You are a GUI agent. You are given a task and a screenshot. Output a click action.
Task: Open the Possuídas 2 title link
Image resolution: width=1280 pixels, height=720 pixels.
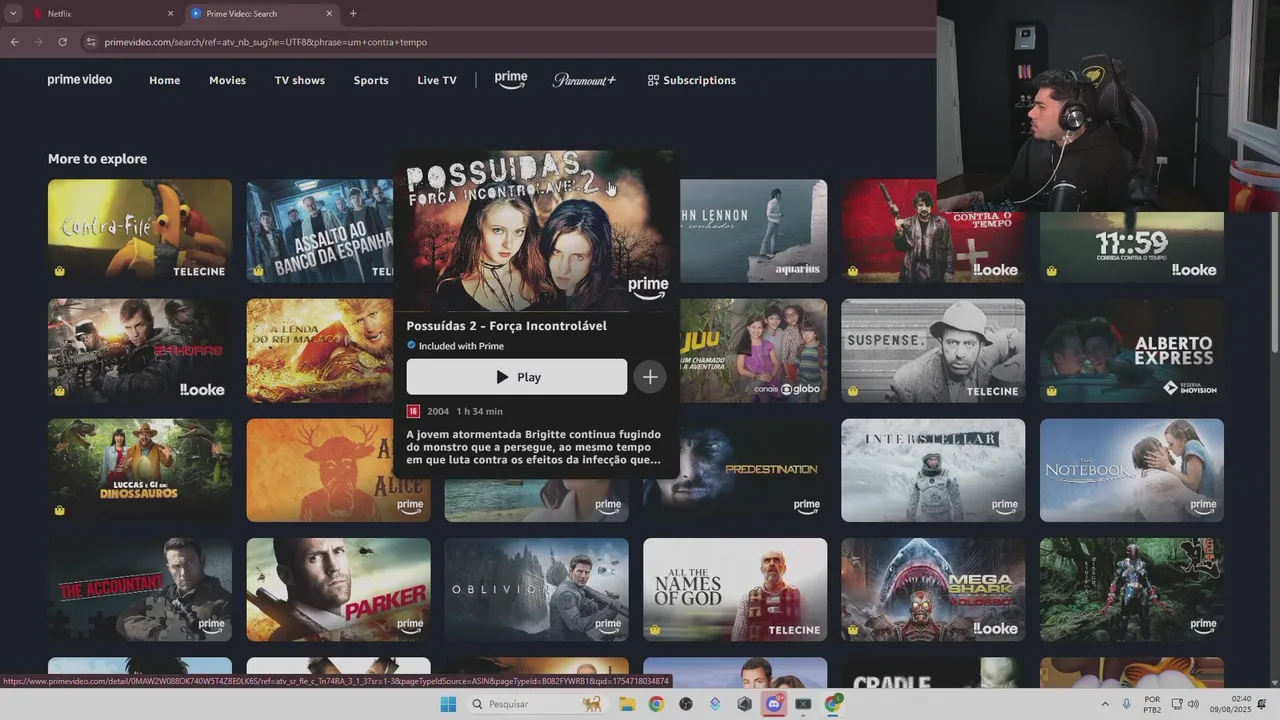pyautogui.click(x=506, y=326)
